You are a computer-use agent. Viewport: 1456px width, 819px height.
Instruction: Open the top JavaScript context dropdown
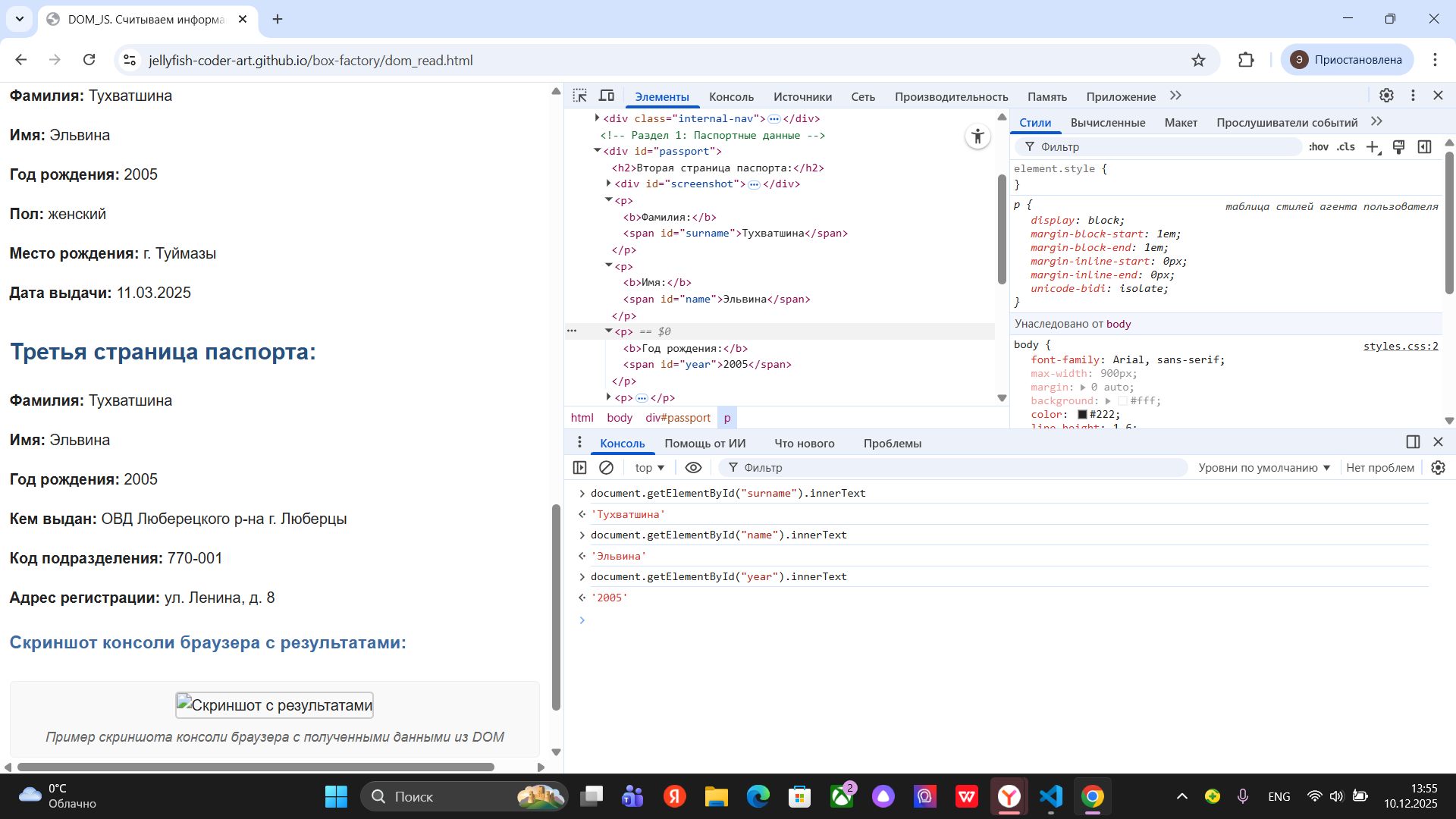tap(649, 468)
